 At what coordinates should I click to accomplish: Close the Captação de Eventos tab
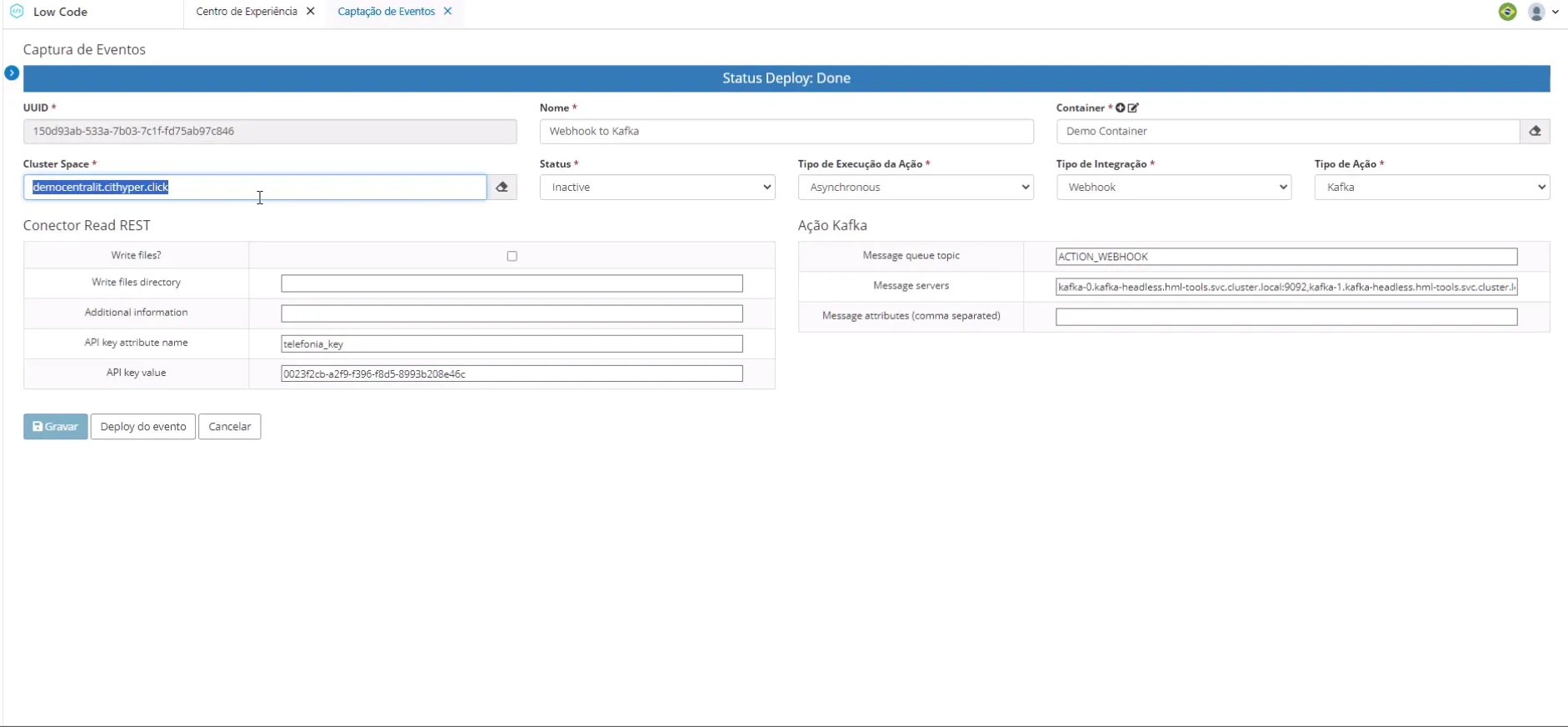coord(447,12)
